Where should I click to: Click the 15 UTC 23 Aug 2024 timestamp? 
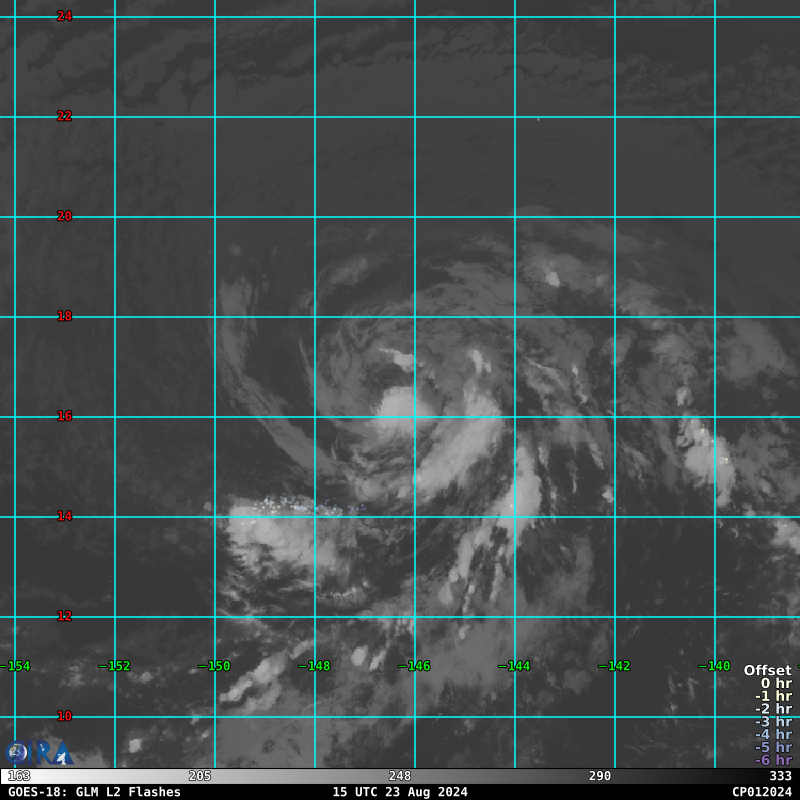click(x=400, y=792)
